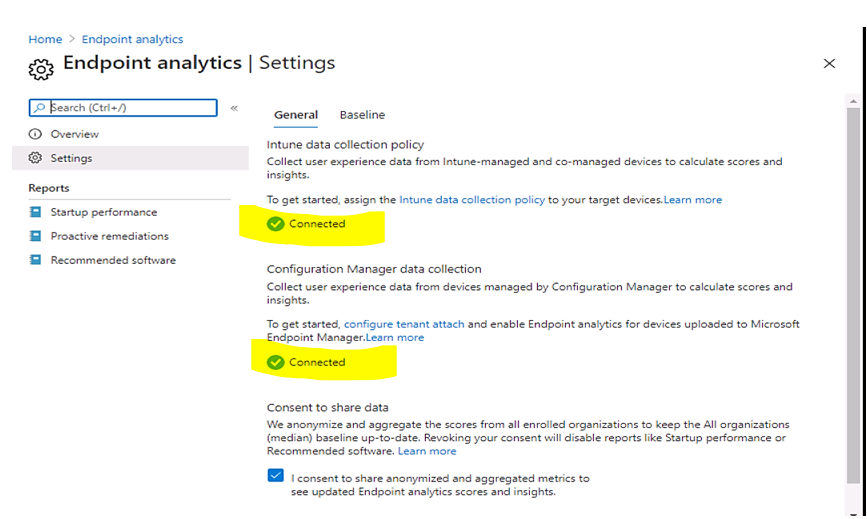Close the Endpoint analytics Settings blade
This screenshot has height=519, width=867.
(829, 64)
